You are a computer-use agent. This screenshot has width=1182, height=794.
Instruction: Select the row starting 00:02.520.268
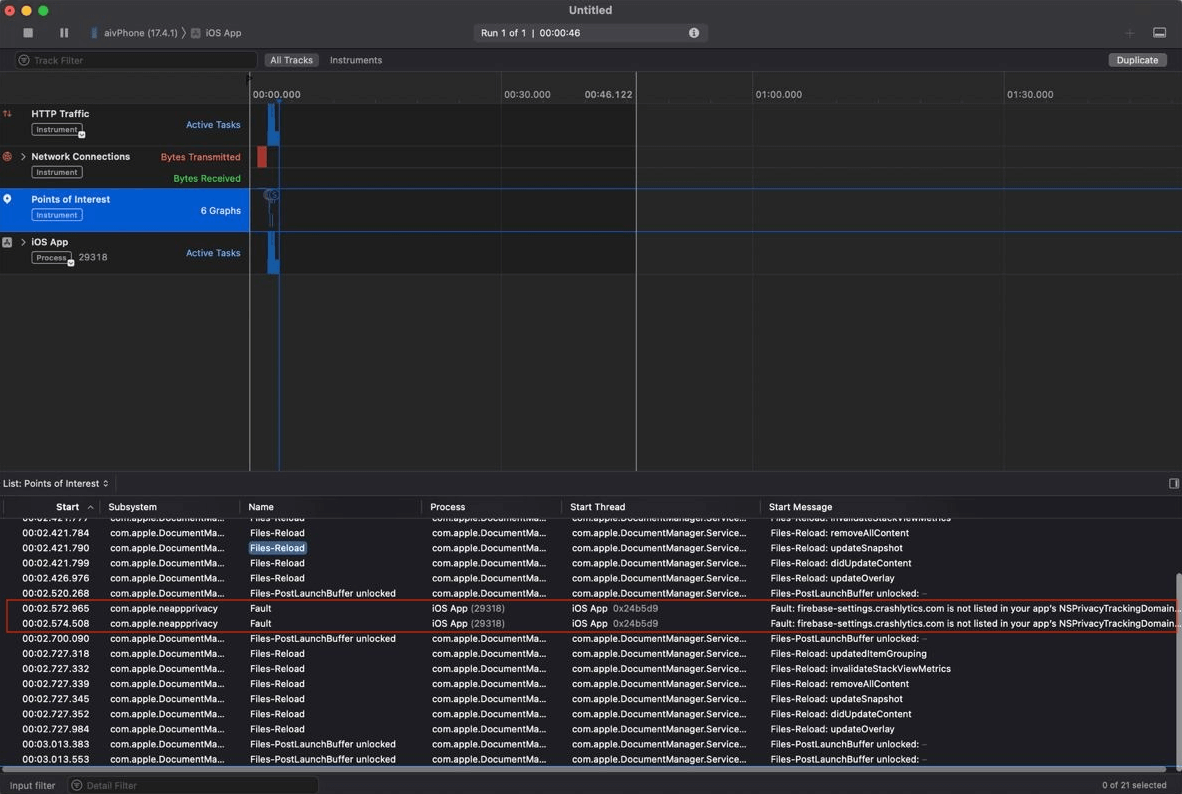[591, 593]
